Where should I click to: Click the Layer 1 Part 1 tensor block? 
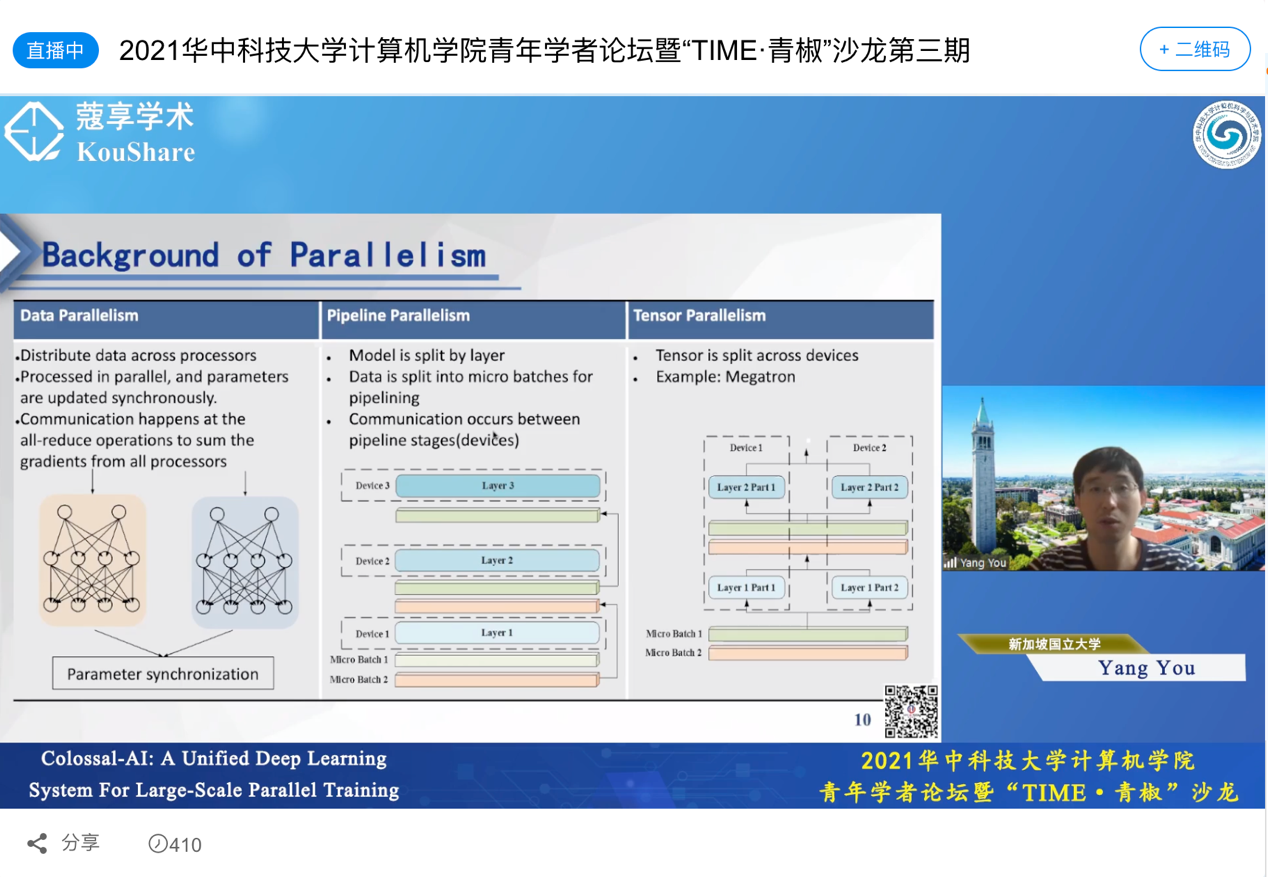746,587
